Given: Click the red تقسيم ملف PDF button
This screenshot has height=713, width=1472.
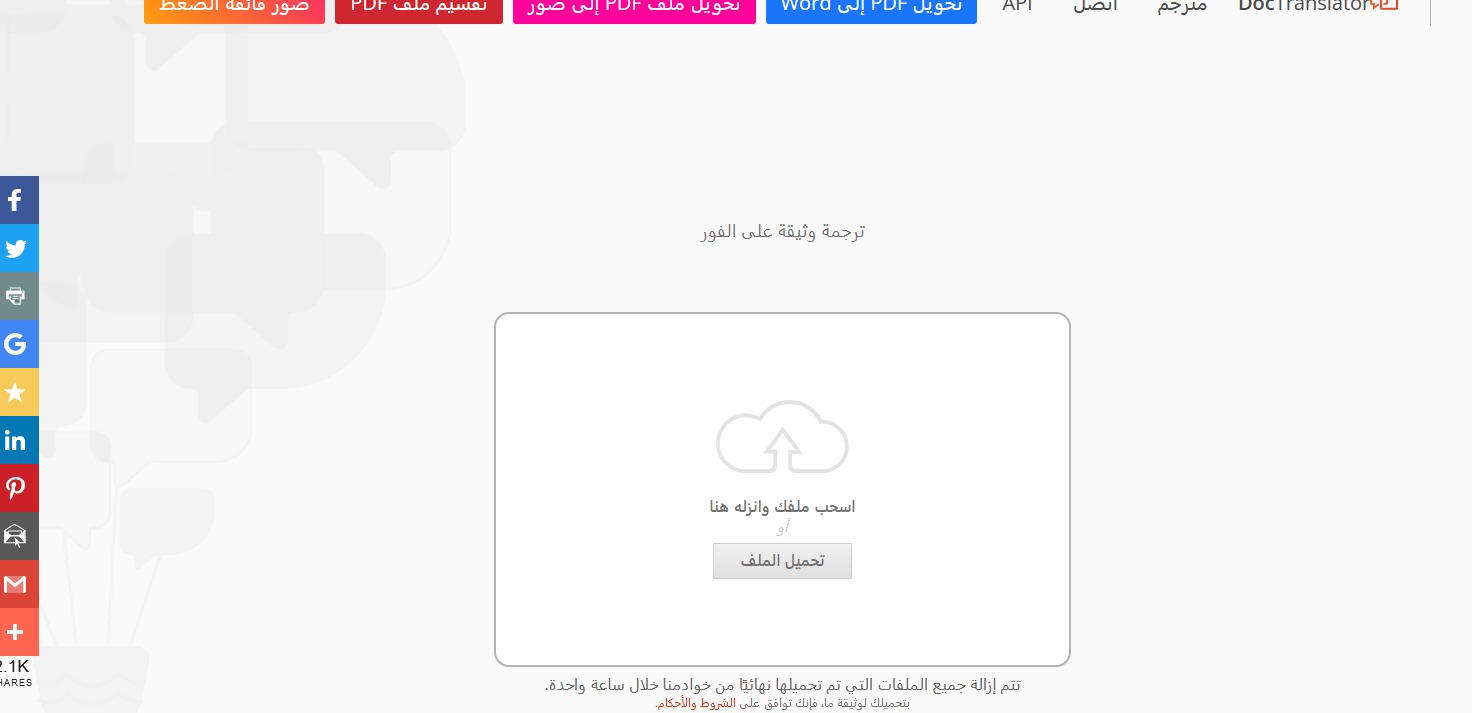Looking at the screenshot, I should 419,8.
